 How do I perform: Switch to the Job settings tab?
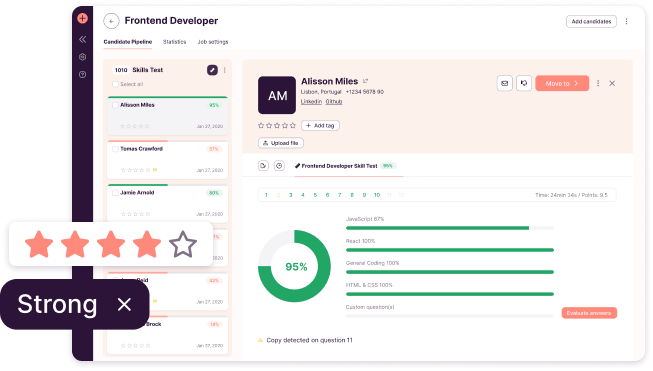click(213, 42)
